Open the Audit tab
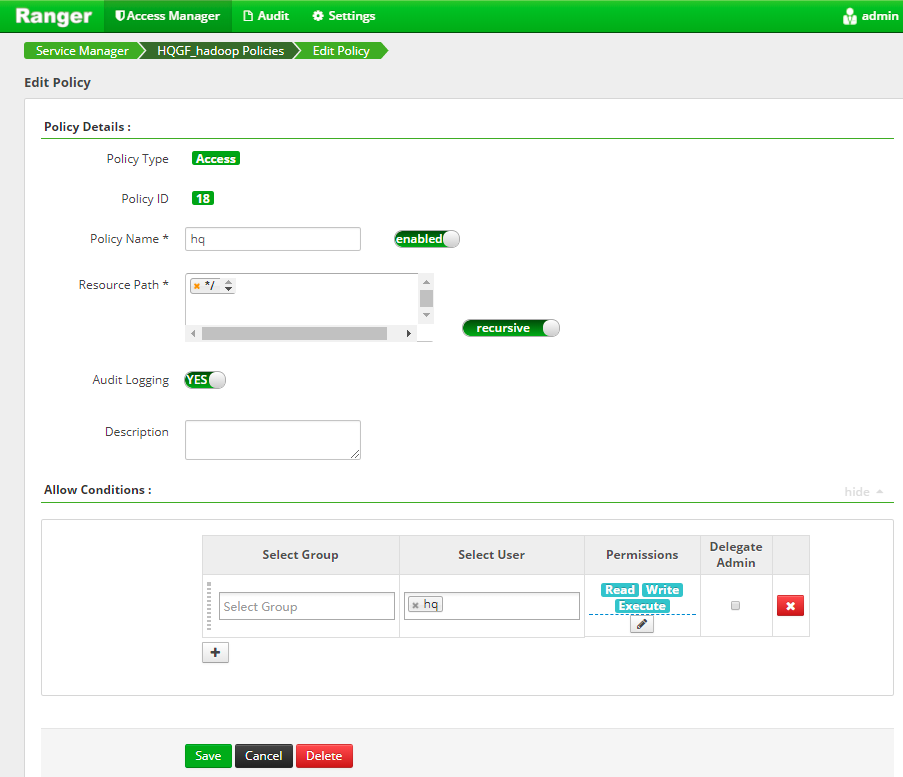903x777 pixels. [266, 16]
